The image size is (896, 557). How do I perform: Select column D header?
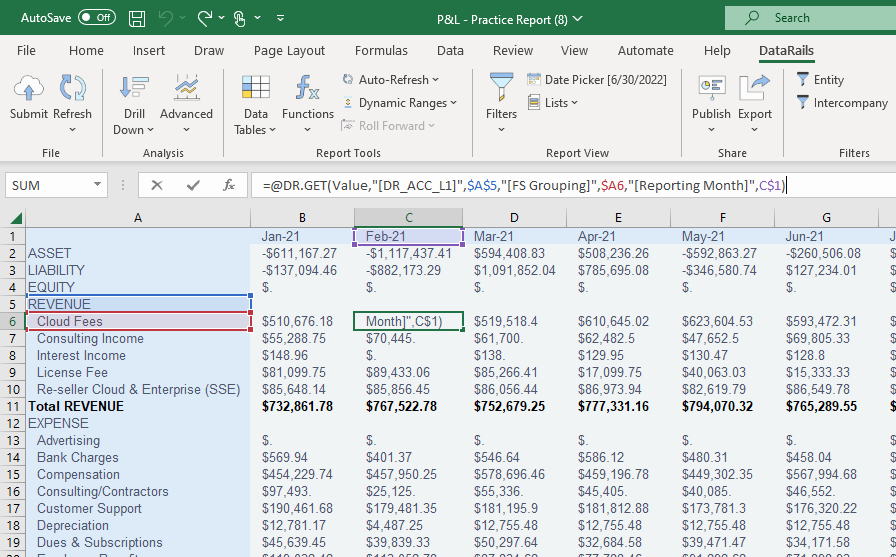(x=514, y=218)
